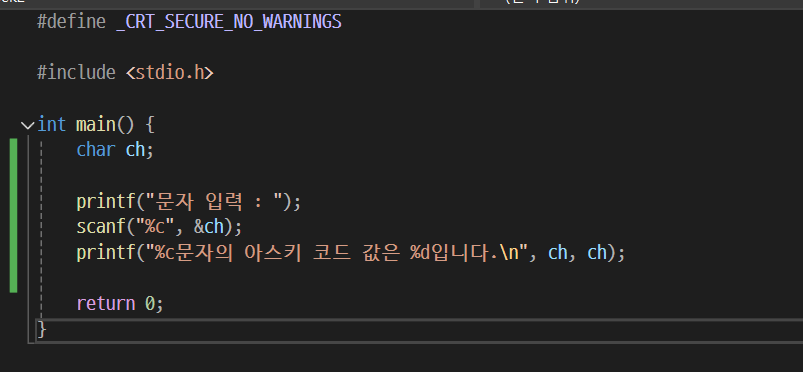Click the scanf function name
Image resolution: width=803 pixels, height=372 pixels.
click(100, 226)
